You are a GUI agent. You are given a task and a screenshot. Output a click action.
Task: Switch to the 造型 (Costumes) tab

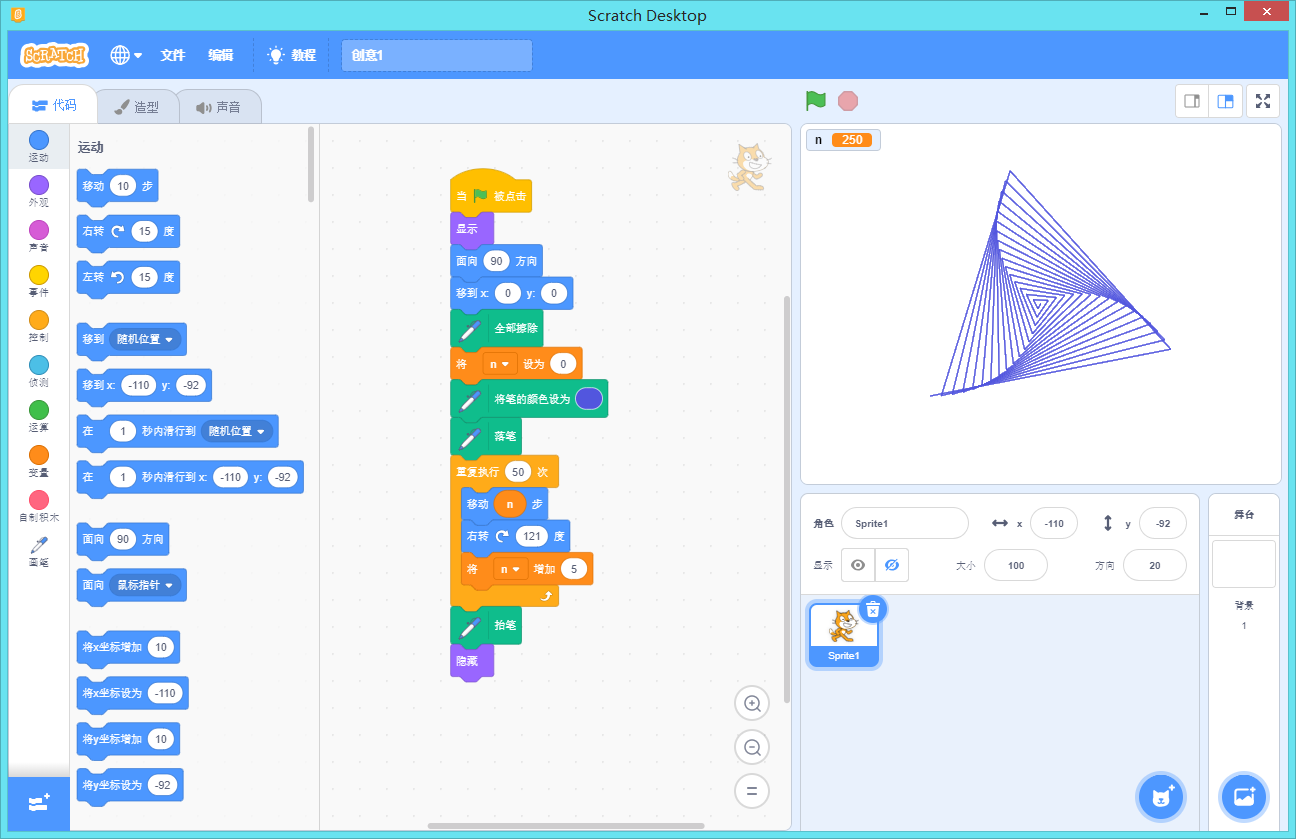click(137, 106)
